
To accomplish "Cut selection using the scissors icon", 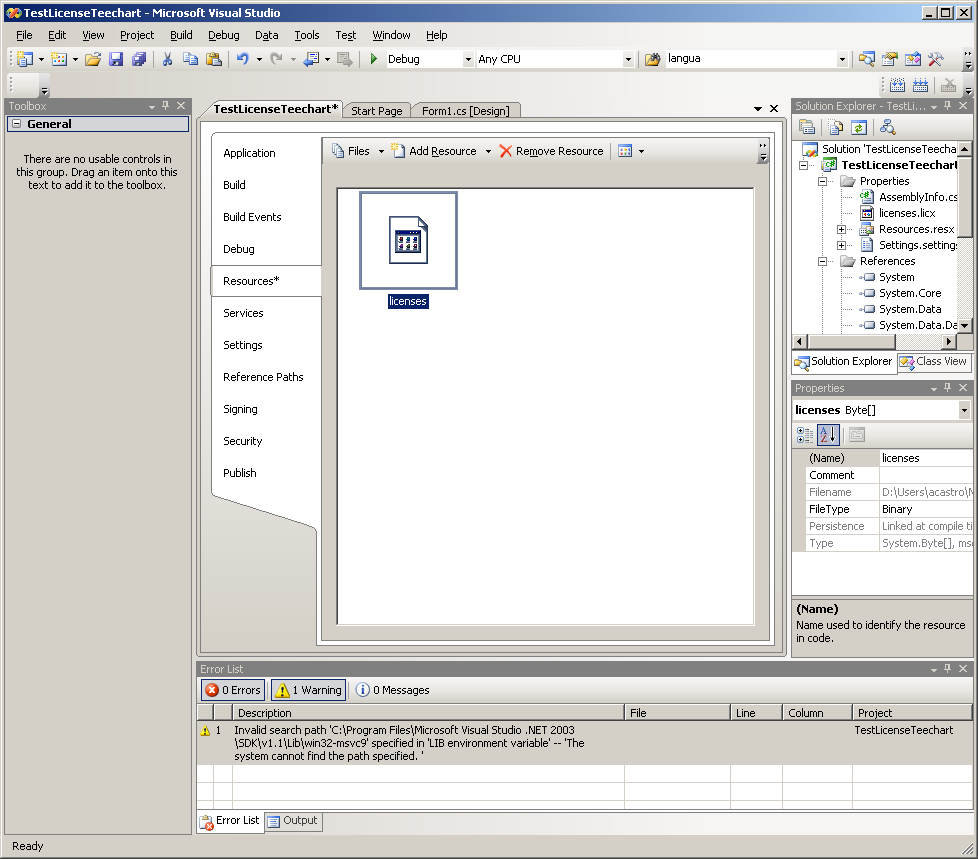I will coord(167,59).
